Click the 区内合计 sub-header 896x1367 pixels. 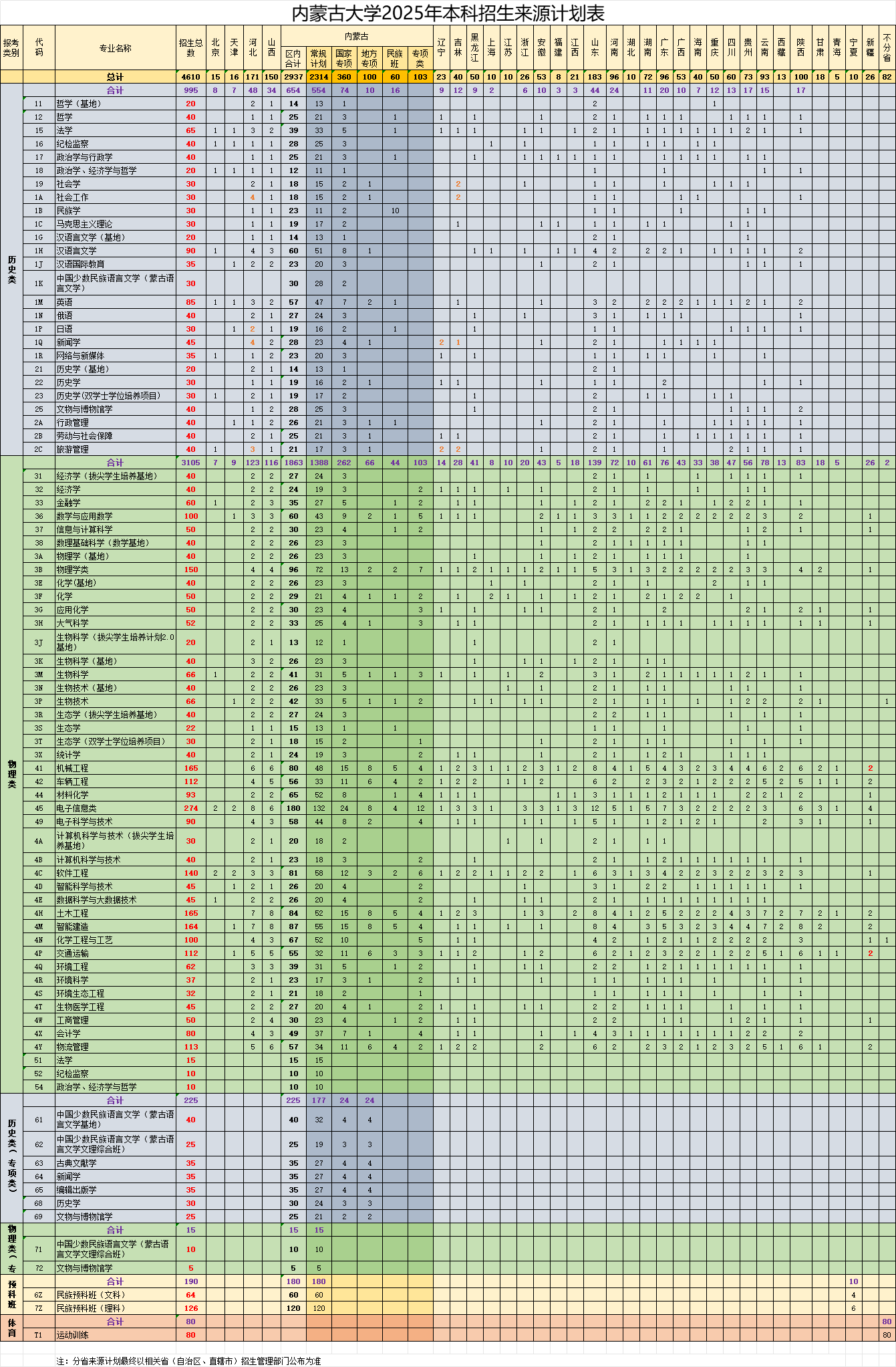[x=293, y=59]
